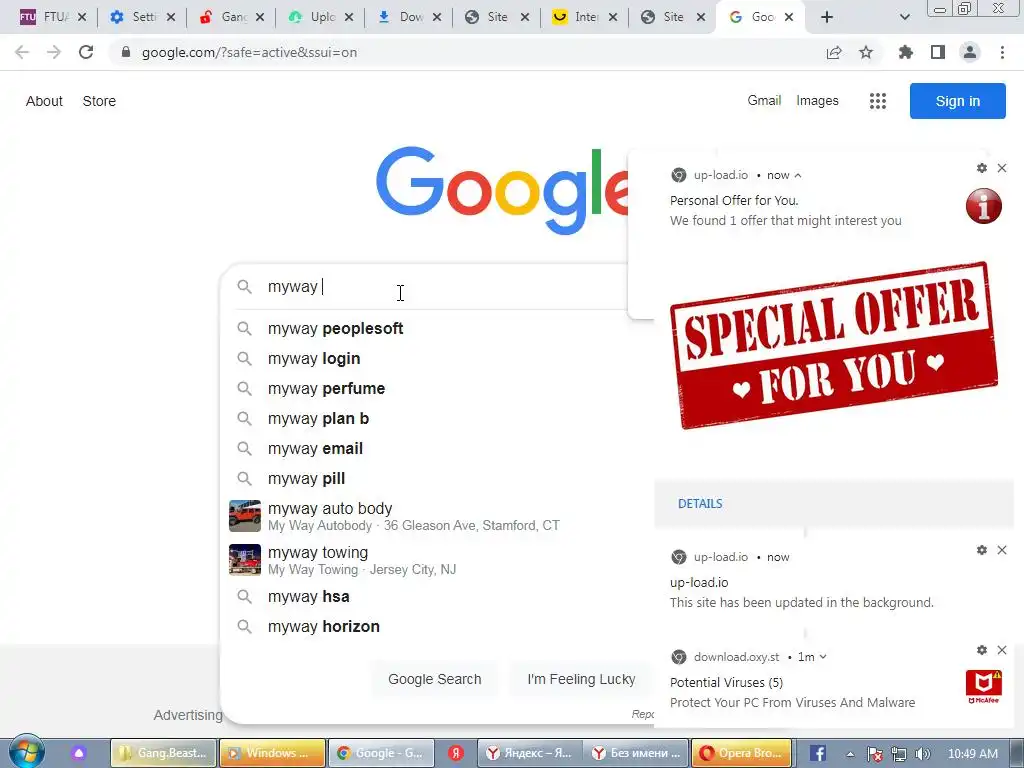Select suggestion myway perfume
Screen dimensions: 1024x768
[327, 389]
